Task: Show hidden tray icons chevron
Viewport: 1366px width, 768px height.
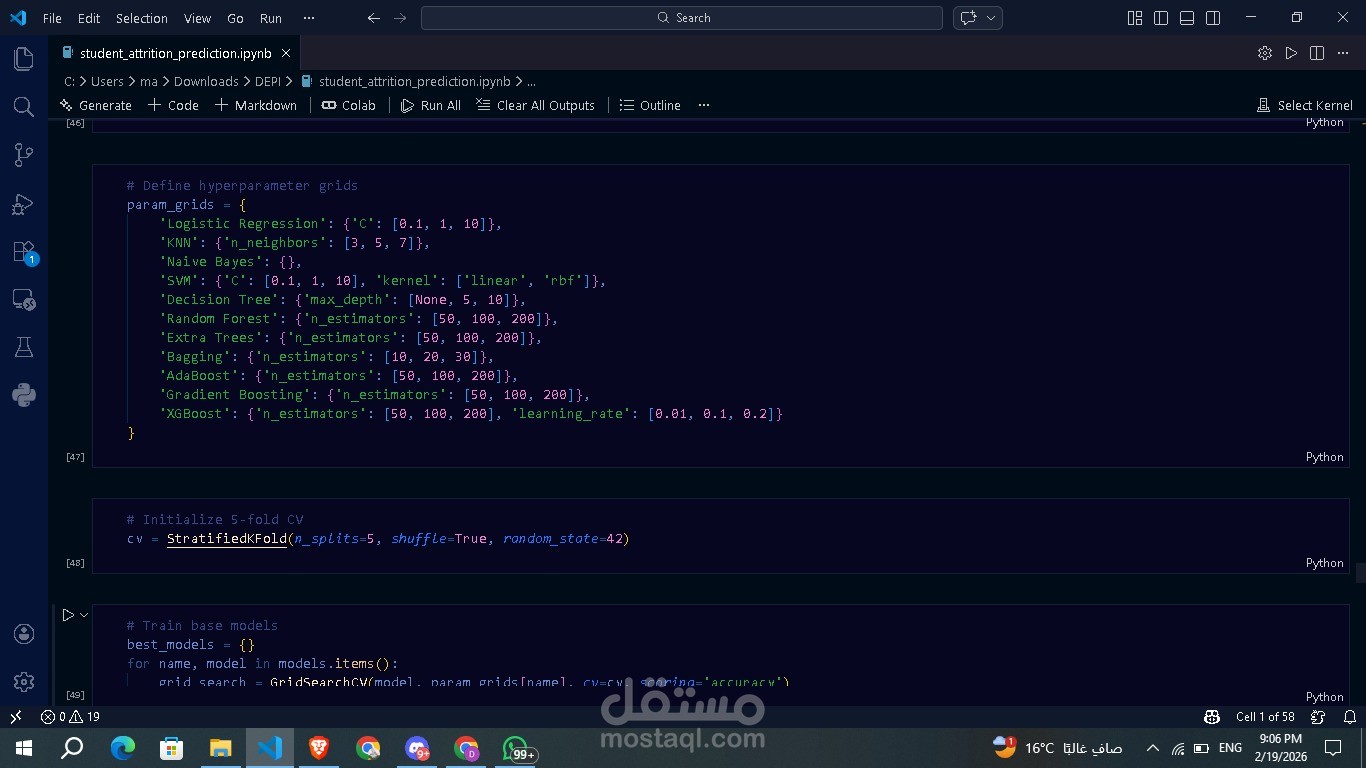Action: click(x=1152, y=747)
